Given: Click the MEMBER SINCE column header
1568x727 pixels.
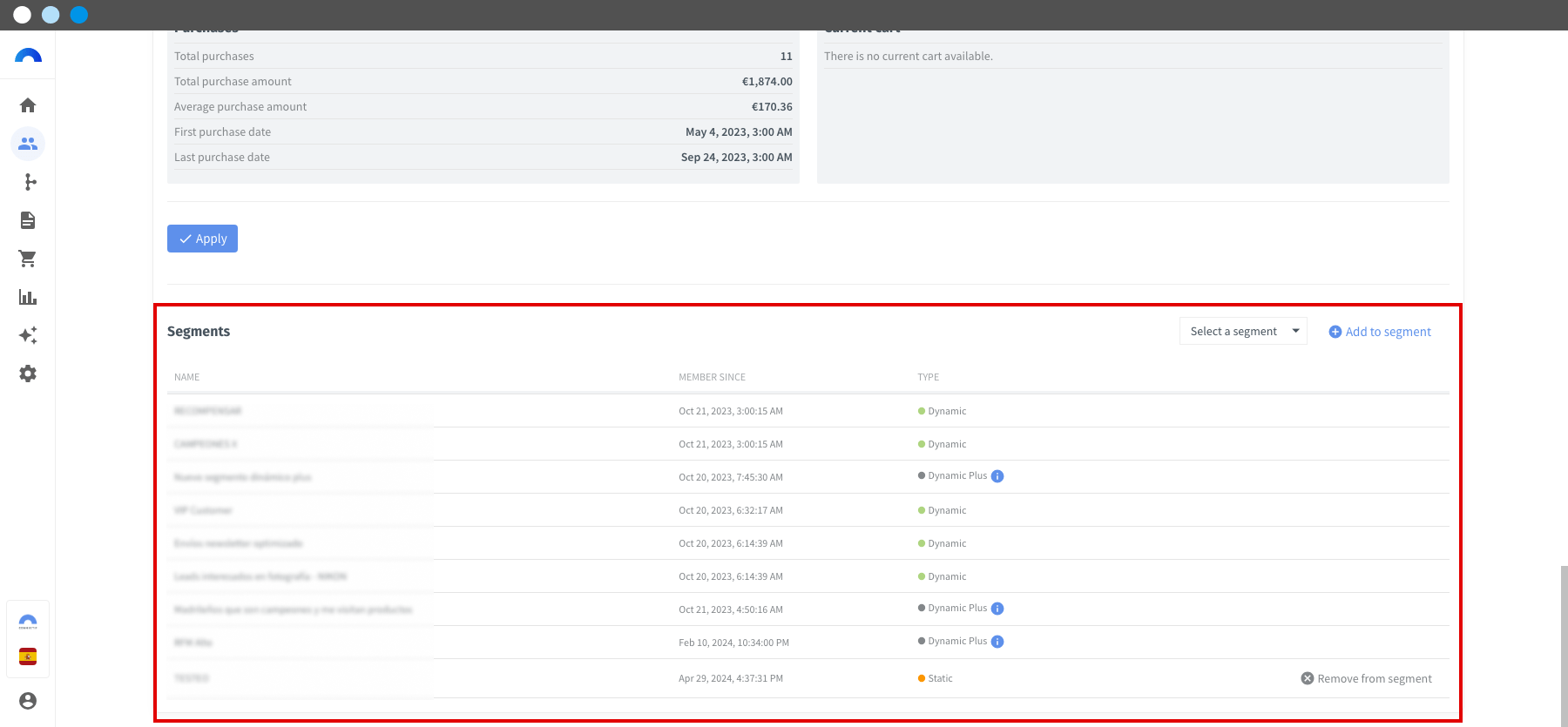Looking at the screenshot, I should coord(712,377).
